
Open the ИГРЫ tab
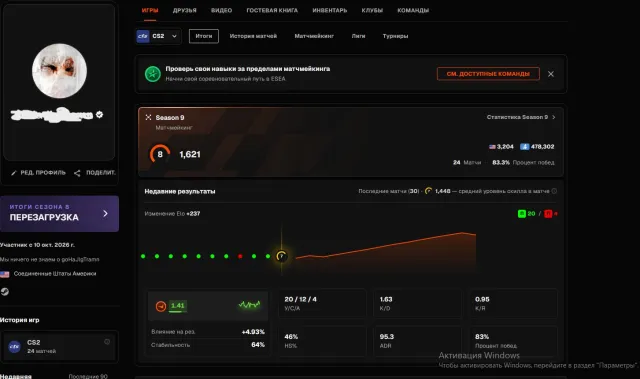(150, 11)
